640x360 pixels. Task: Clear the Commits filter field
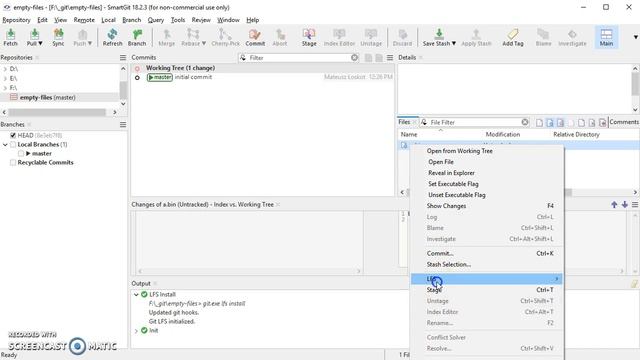click(x=354, y=58)
